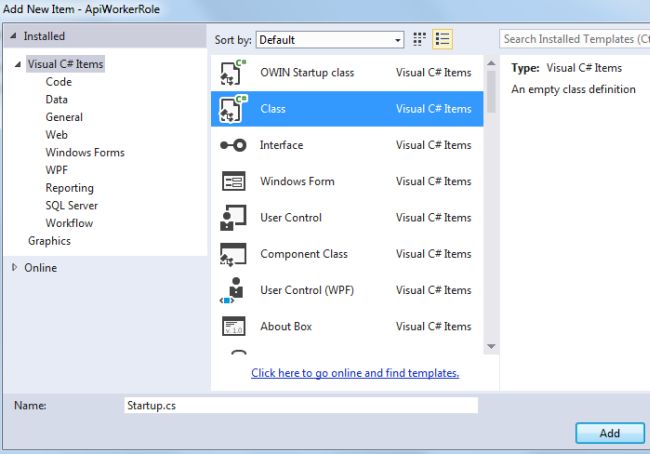Pick the Windows Form template icon
The height and width of the screenshot is (454, 650).
point(233,181)
